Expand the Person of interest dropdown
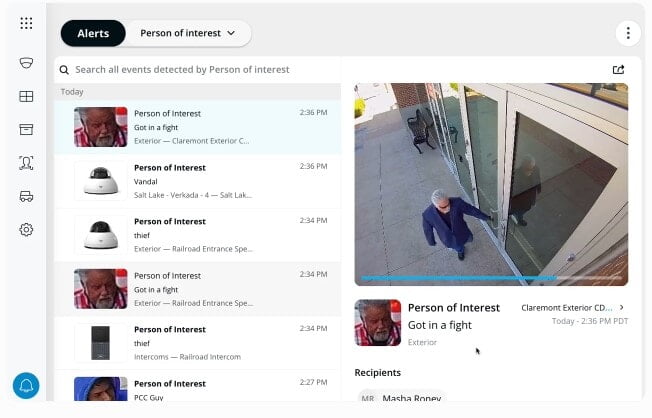The height and width of the screenshot is (418, 652). pyautogui.click(x=188, y=33)
